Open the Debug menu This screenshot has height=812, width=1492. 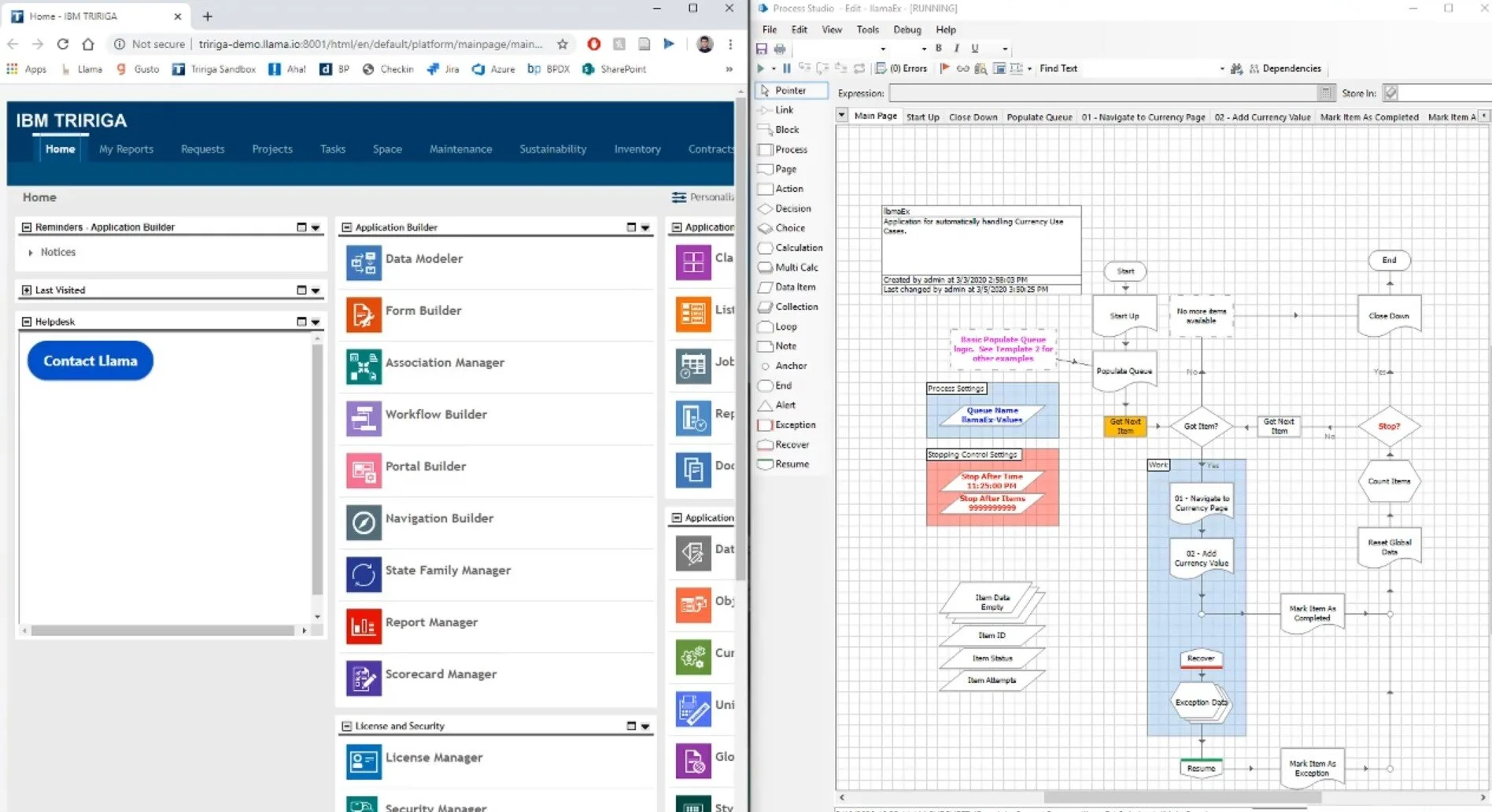pos(907,29)
